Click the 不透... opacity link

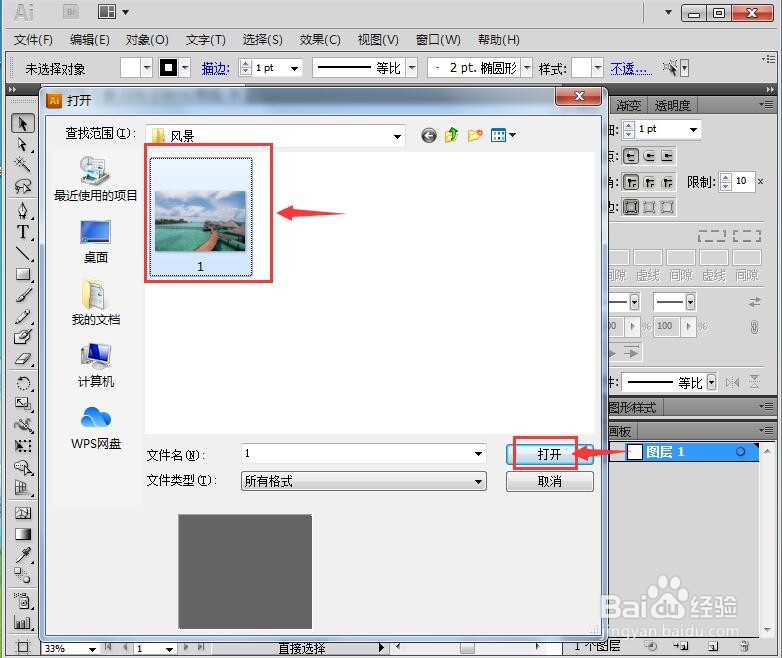(x=631, y=68)
